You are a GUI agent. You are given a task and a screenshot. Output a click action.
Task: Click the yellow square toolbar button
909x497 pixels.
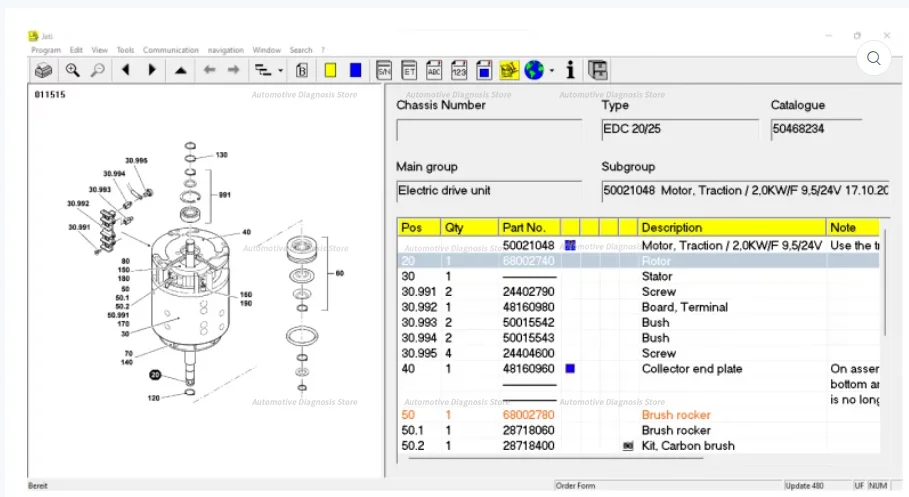(330, 70)
